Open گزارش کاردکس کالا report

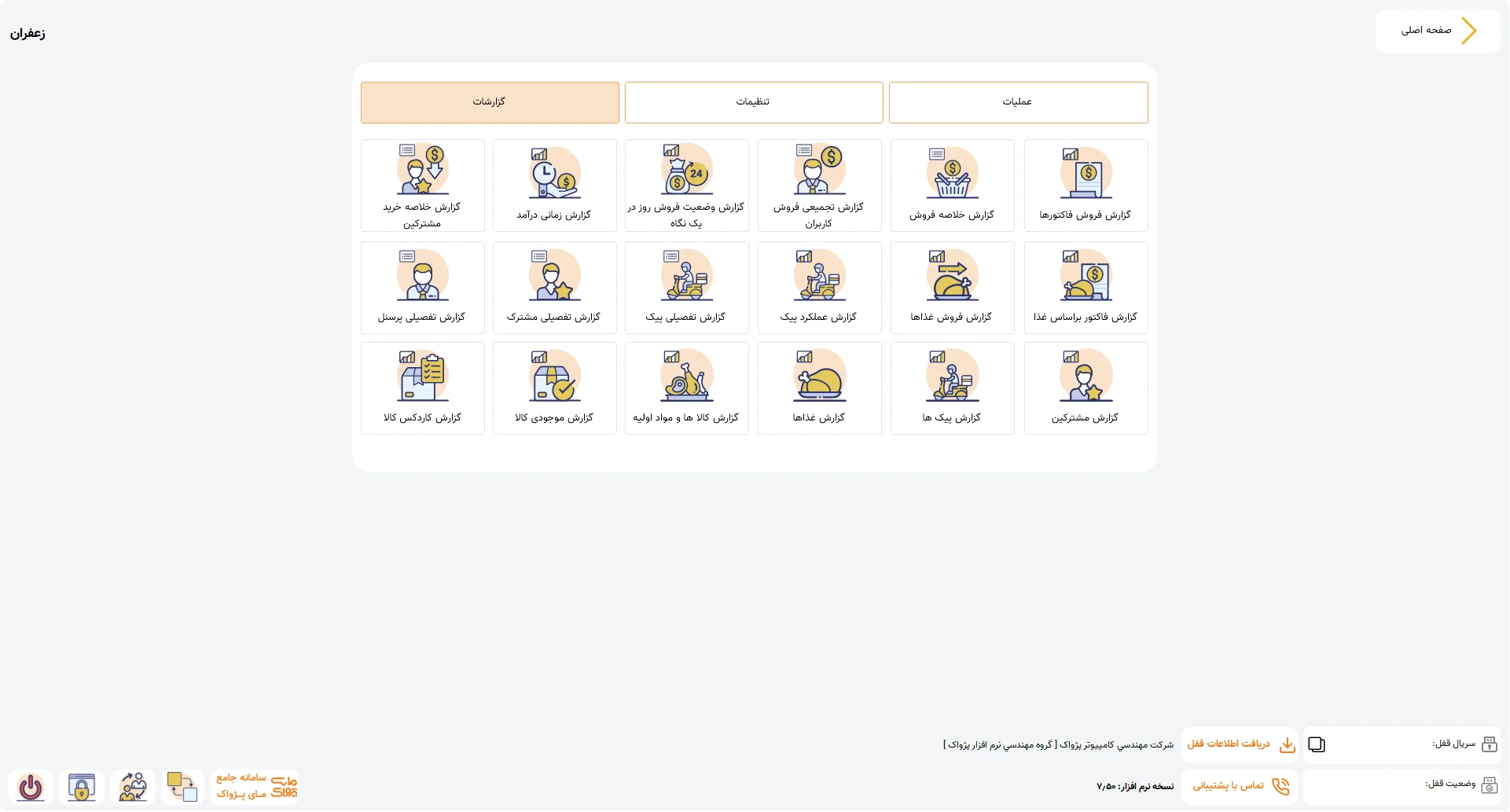pos(422,388)
